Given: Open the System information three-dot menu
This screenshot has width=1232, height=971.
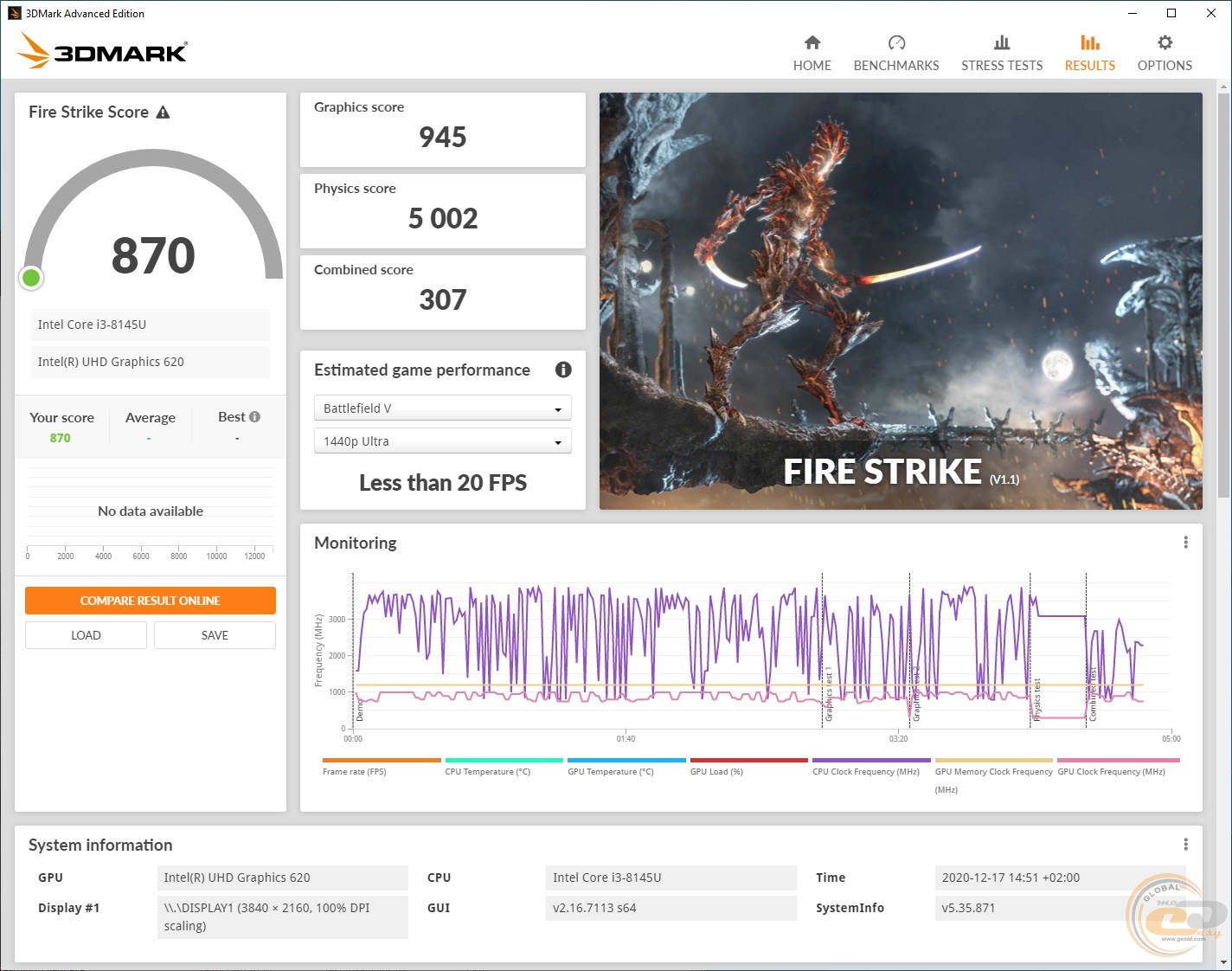Looking at the screenshot, I should [1185, 845].
